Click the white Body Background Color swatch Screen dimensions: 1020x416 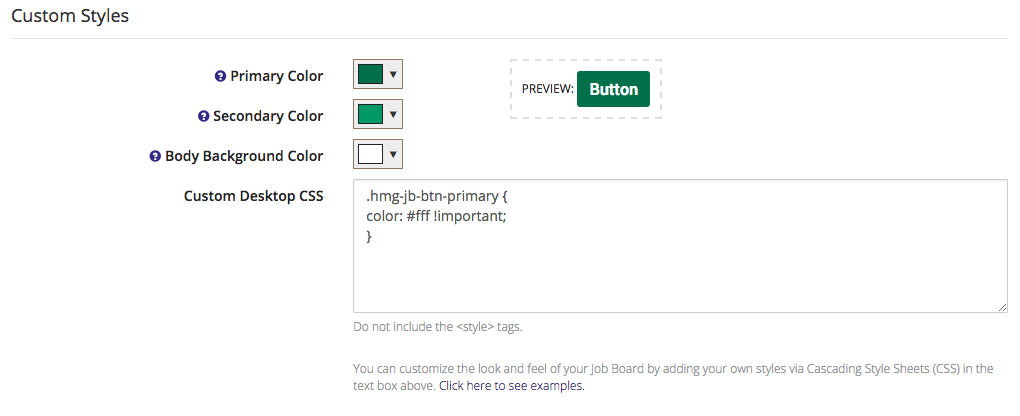pyautogui.click(x=370, y=155)
